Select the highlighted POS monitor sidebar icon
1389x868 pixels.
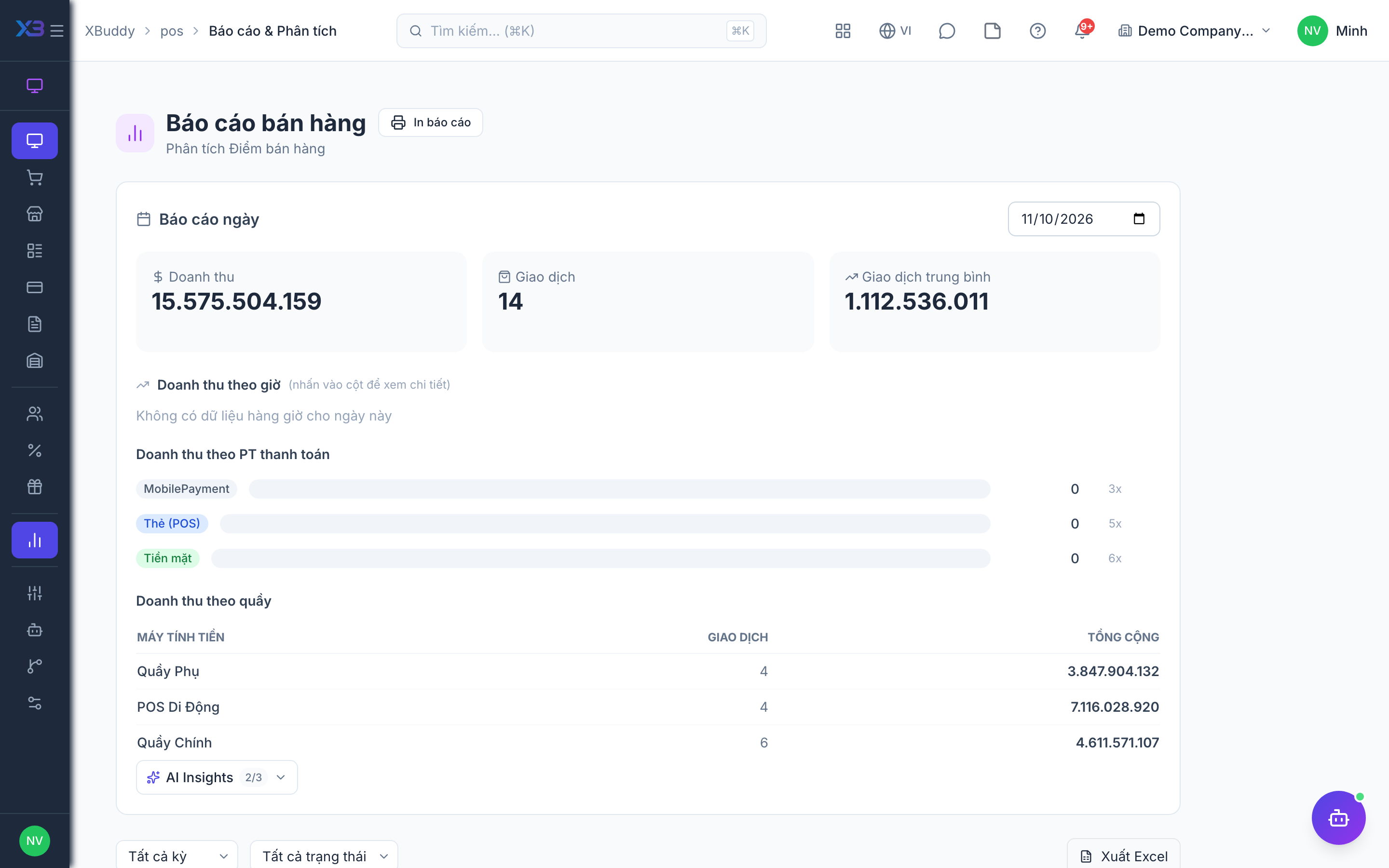34,141
